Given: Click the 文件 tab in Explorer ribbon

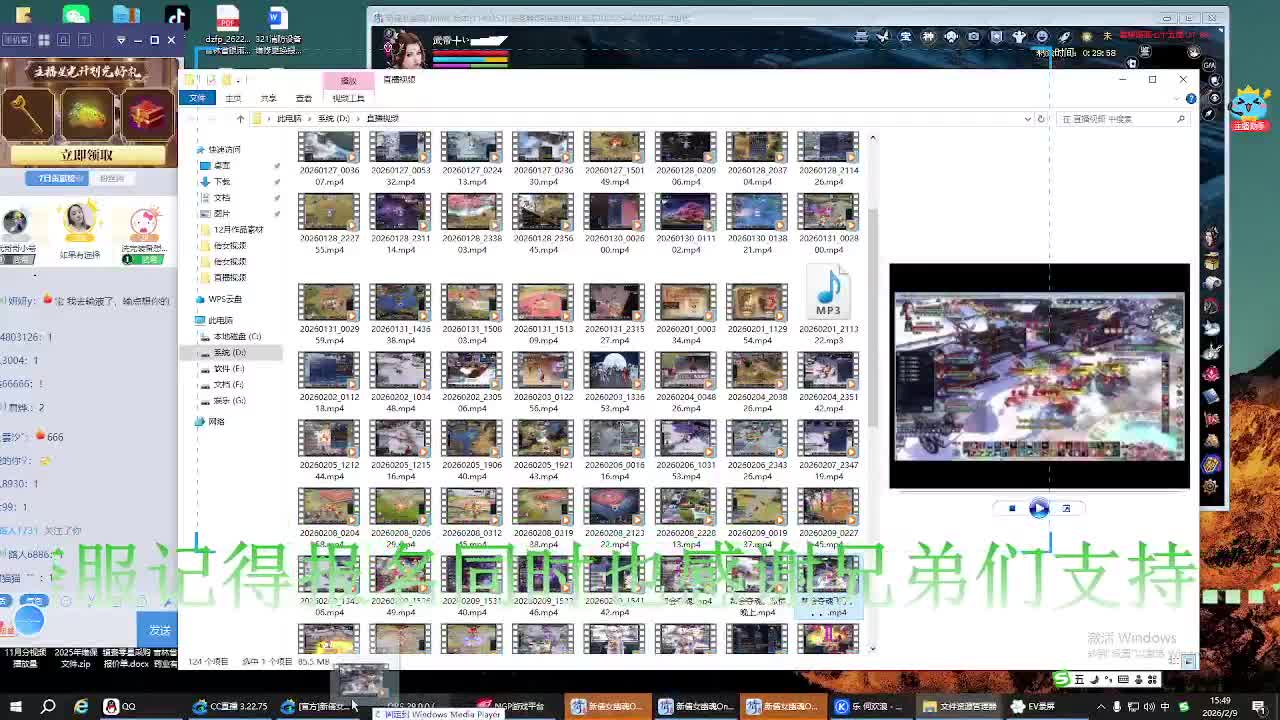Looking at the screenshot, I should tap(197, 98).
